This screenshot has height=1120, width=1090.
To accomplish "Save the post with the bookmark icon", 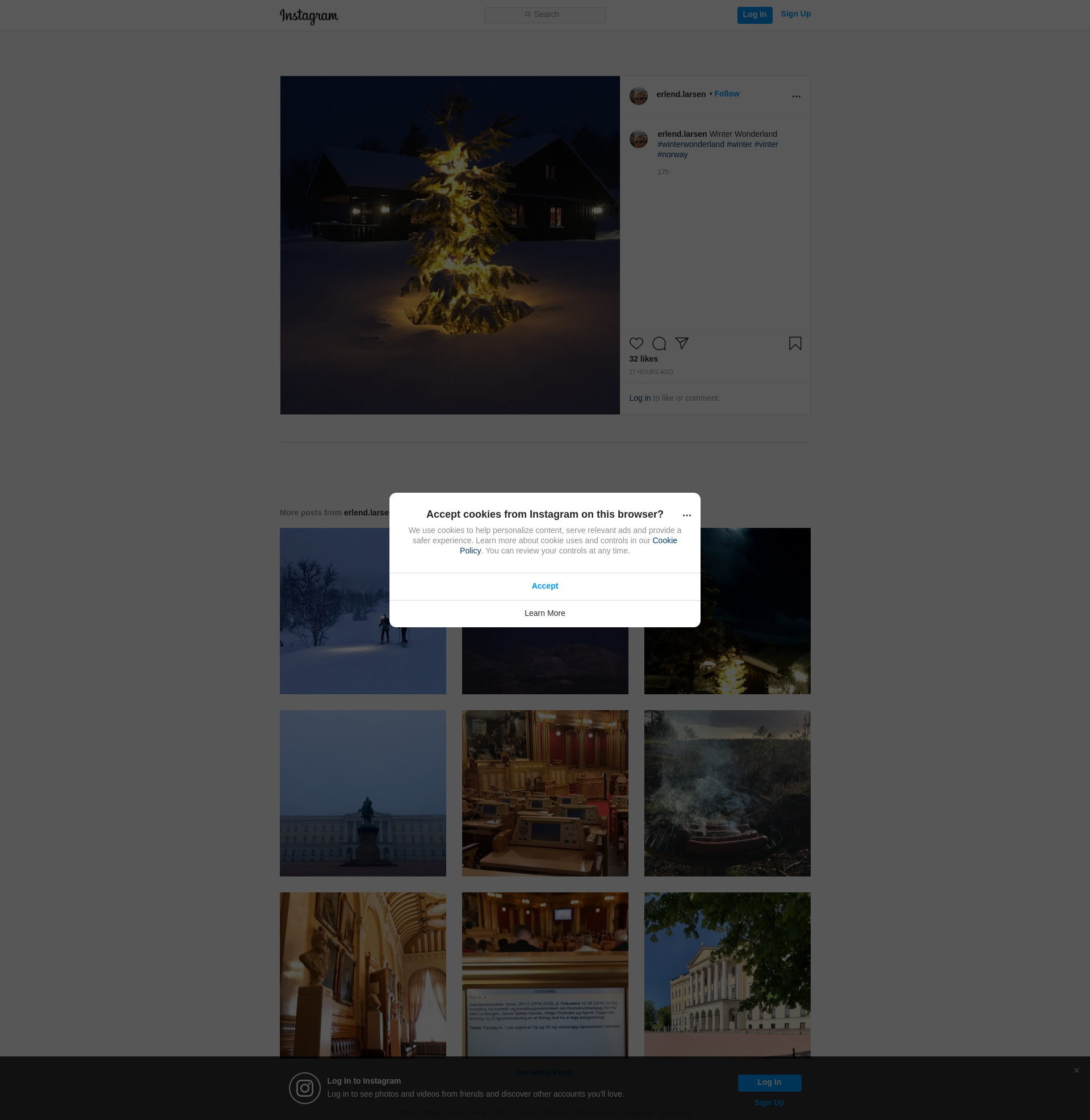I will pyautogui.click(x=795, y=343).
